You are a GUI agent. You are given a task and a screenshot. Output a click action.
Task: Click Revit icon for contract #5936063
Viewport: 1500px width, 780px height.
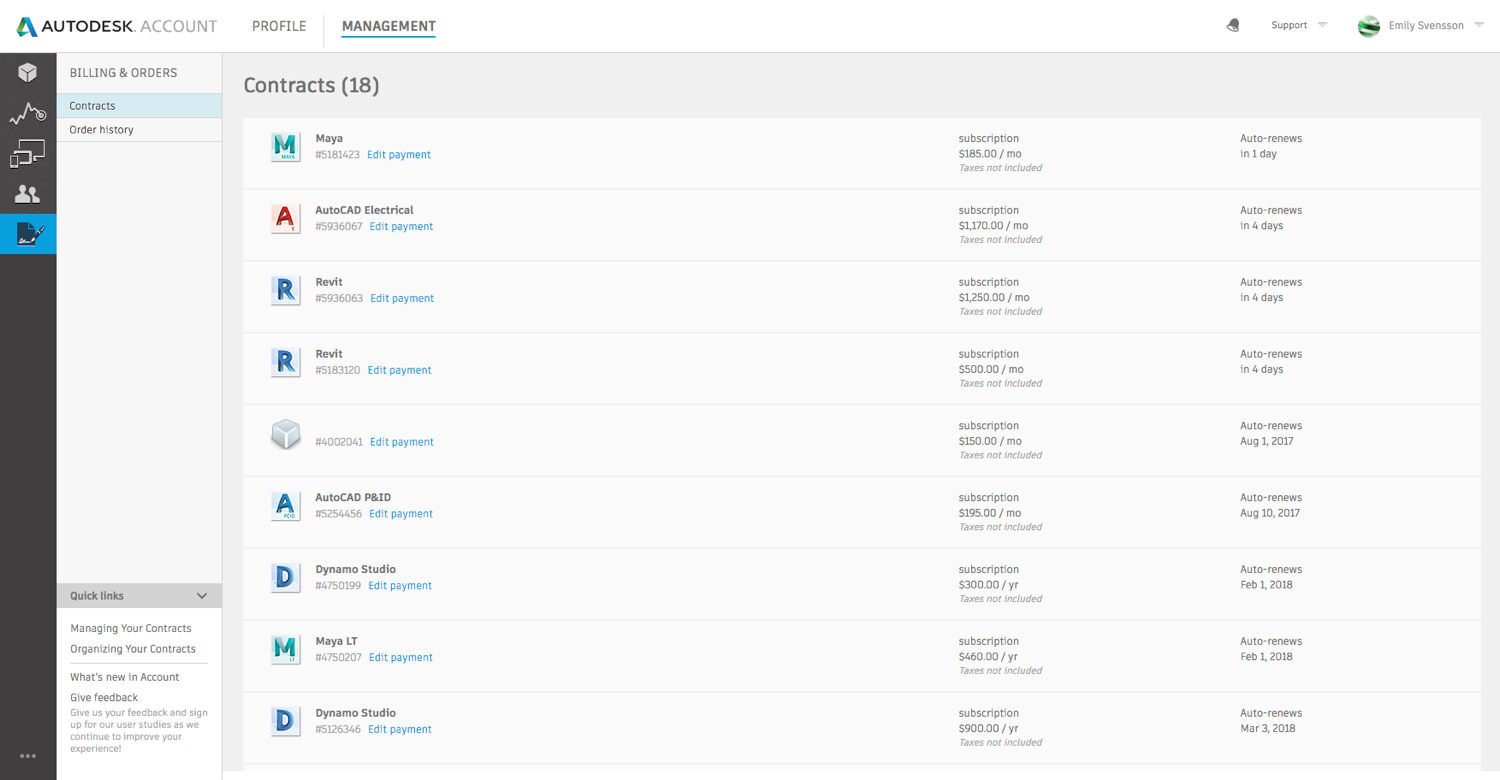tap(285, 290)
